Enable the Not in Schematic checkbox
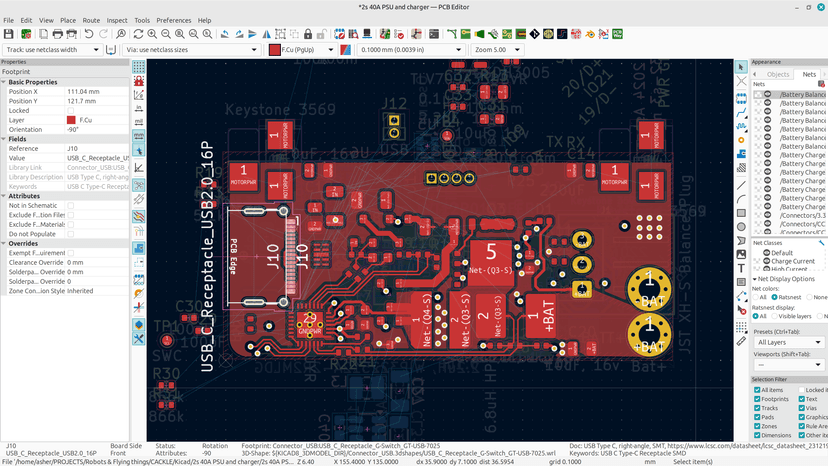 [71, 205]
